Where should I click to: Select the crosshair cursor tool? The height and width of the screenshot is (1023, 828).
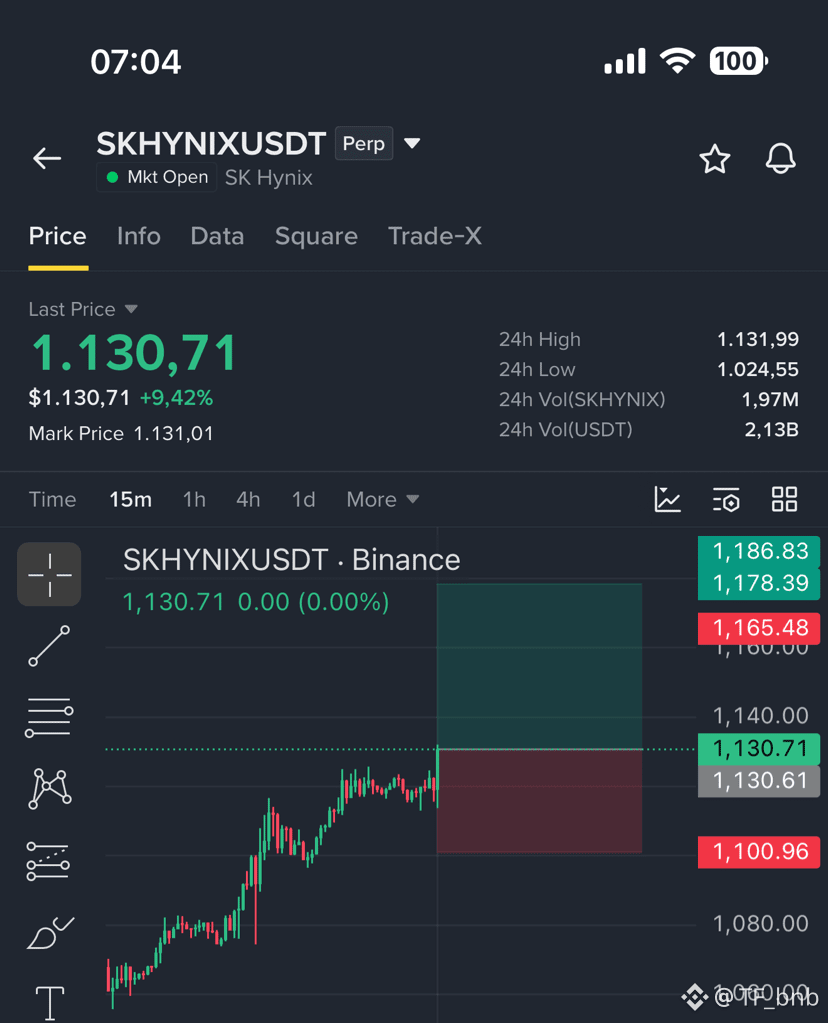click(49, 574)
